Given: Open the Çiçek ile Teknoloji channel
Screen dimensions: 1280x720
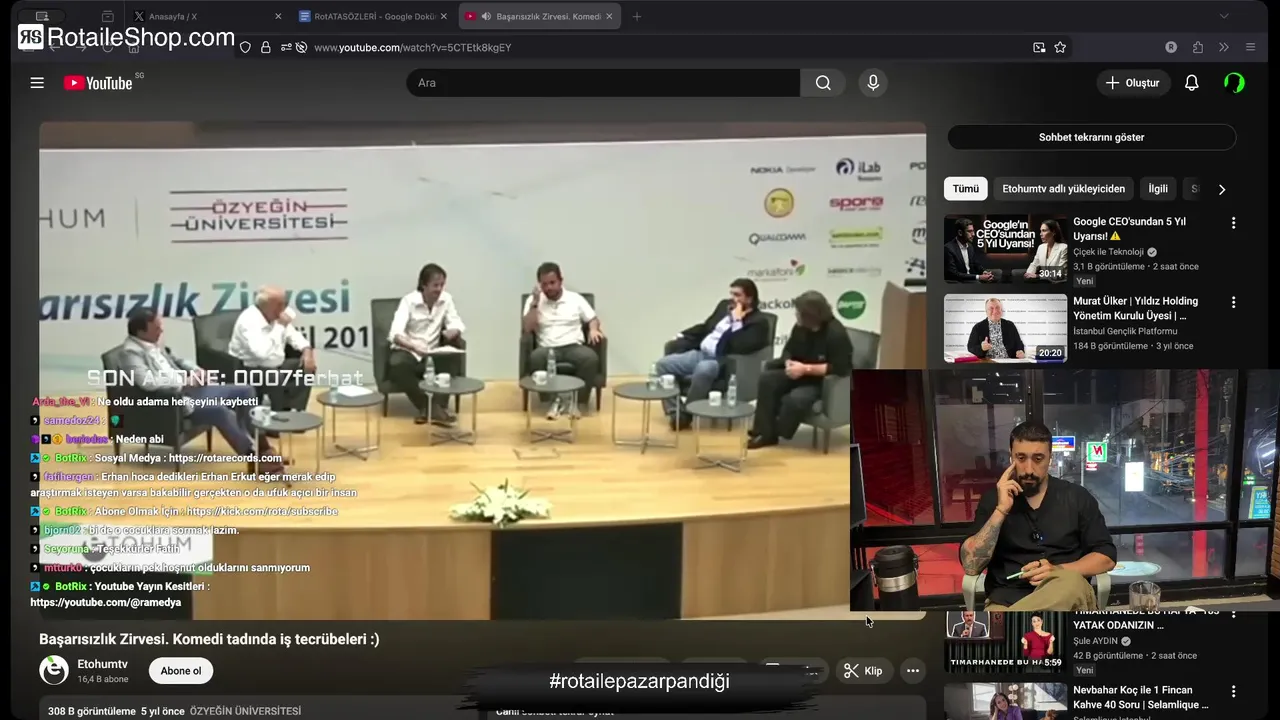Looking at the screenshot, I should [x=1108, y=252].
